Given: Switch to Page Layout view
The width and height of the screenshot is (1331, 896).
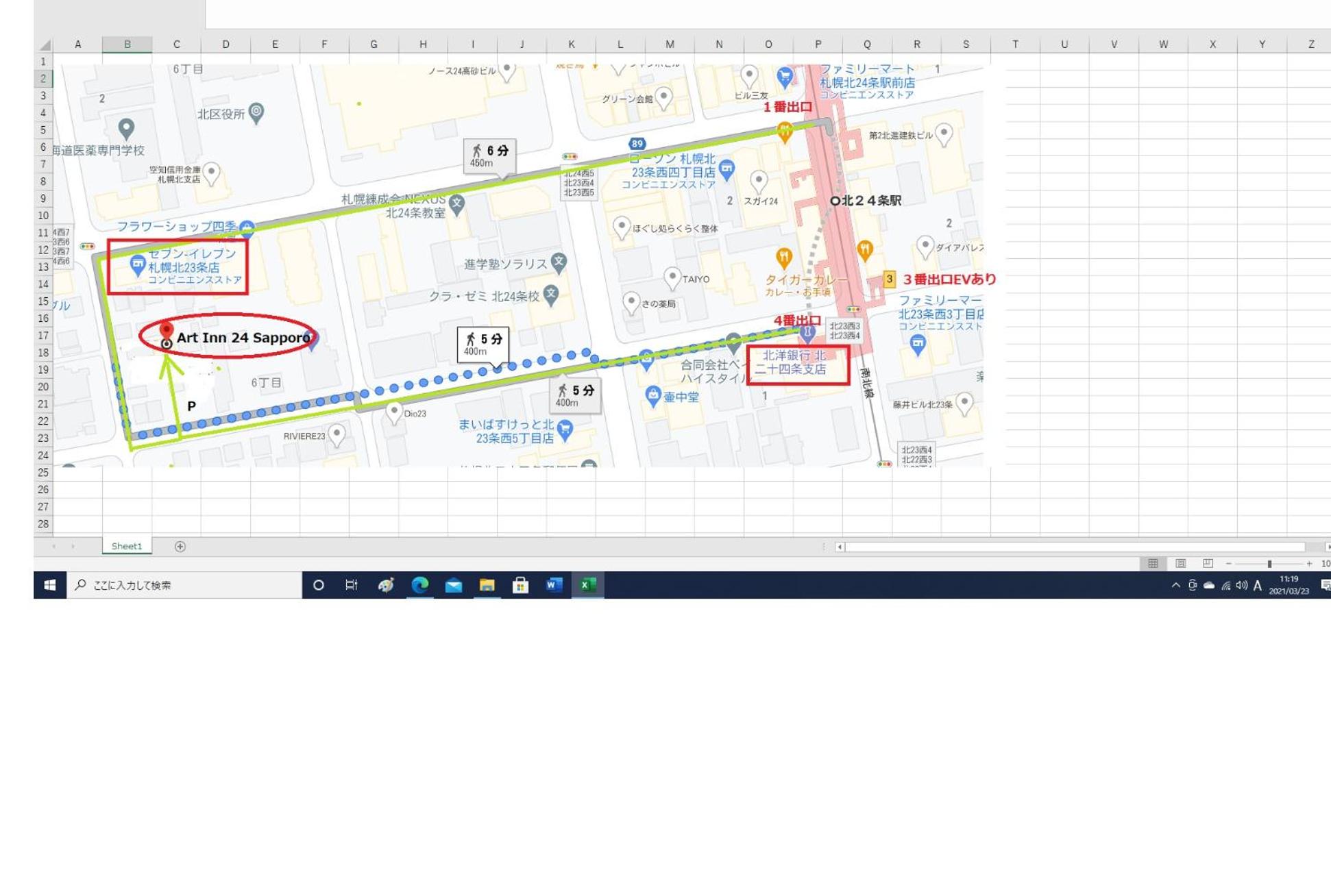Looking at the screenshot, I should (x=1180, y=563).
